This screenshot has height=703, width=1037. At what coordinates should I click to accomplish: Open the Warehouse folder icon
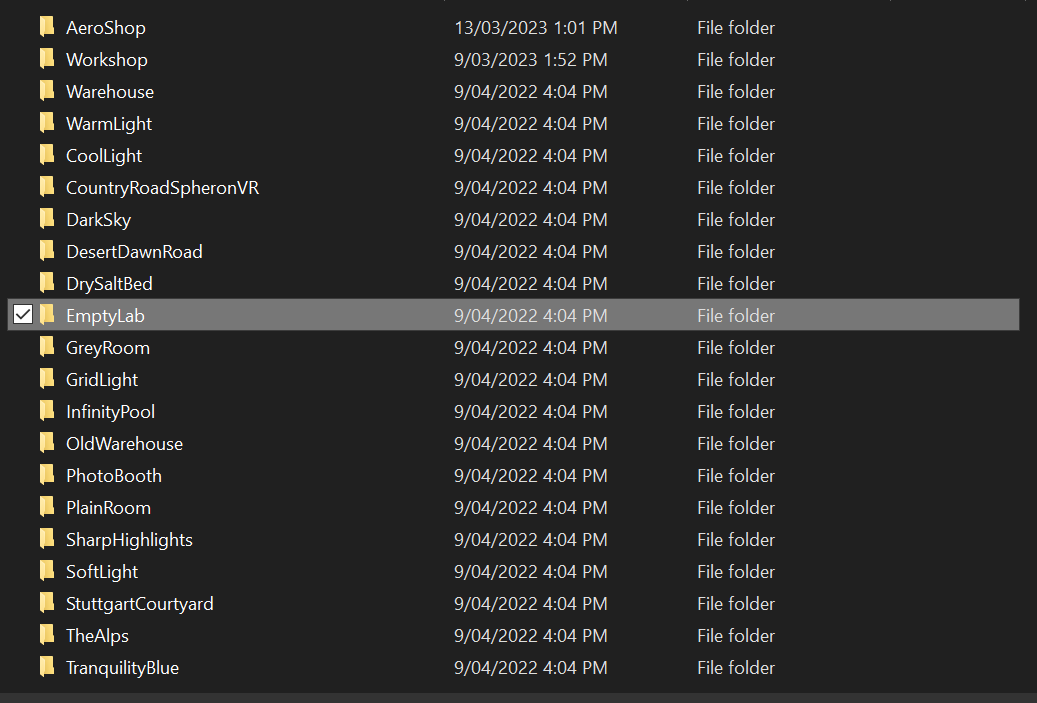[46, 91]
